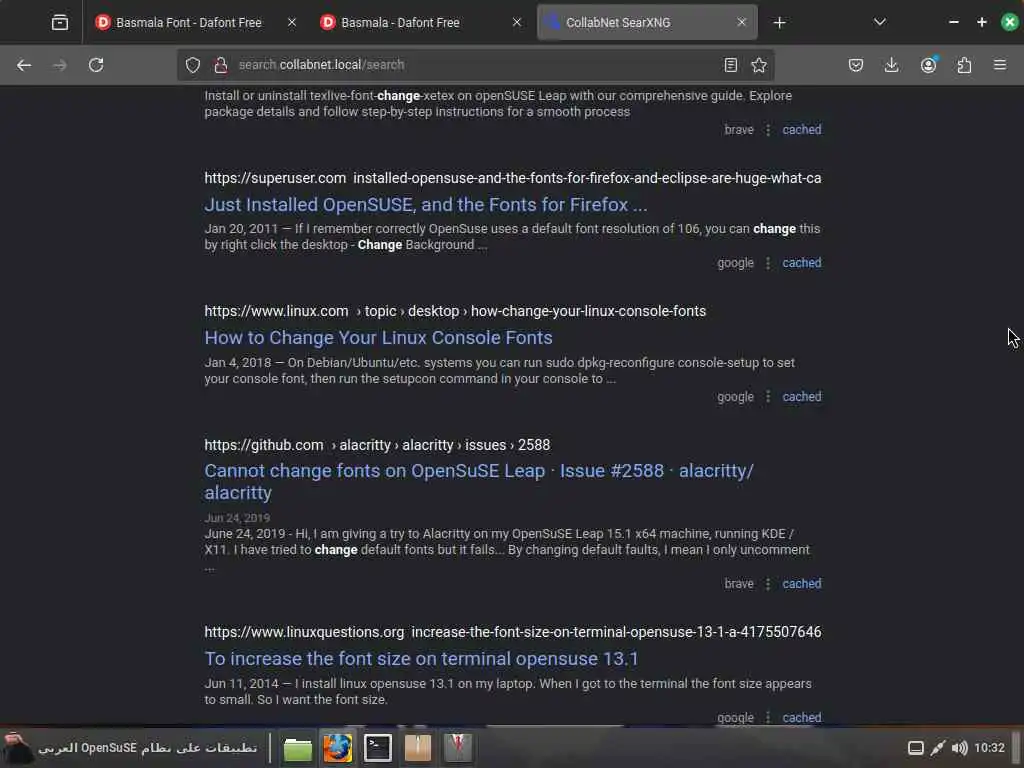Click the https://www.linux.com URL text
This screenshot has height=768, width=1024.
pyautogui.click(x=276, y=312)
